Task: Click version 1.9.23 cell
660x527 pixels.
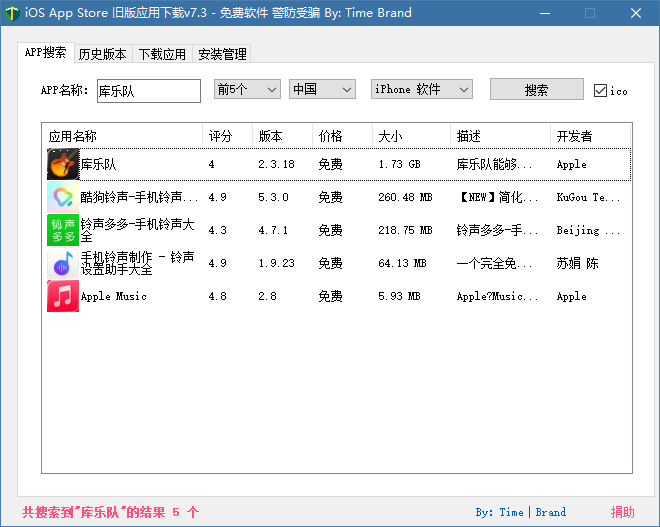Action: click(276, 264)
